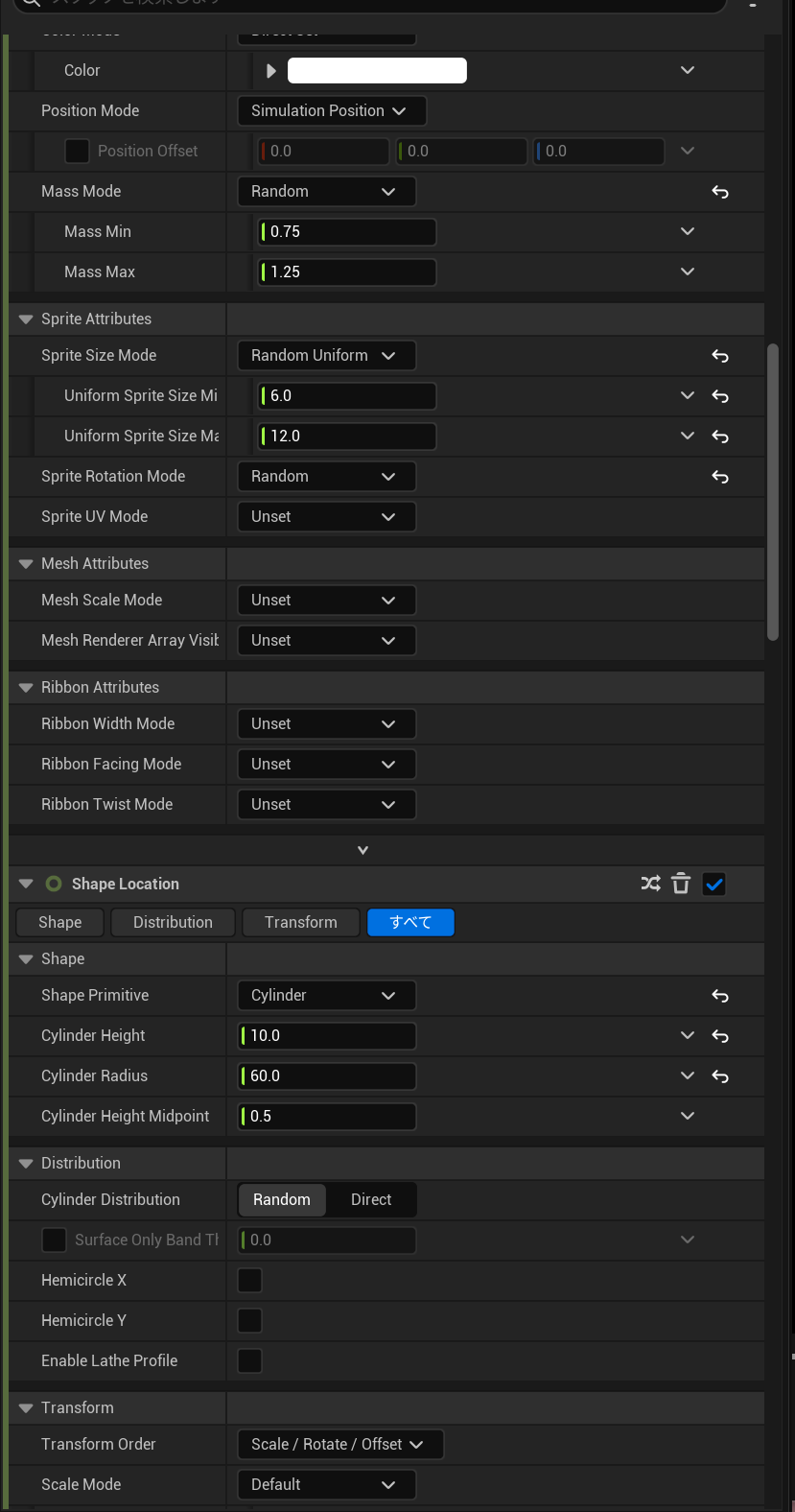The image size is (795, 1512).
Task: Open the Ribbon Facing Mode dropdown
Action: [x=326, y=764]
